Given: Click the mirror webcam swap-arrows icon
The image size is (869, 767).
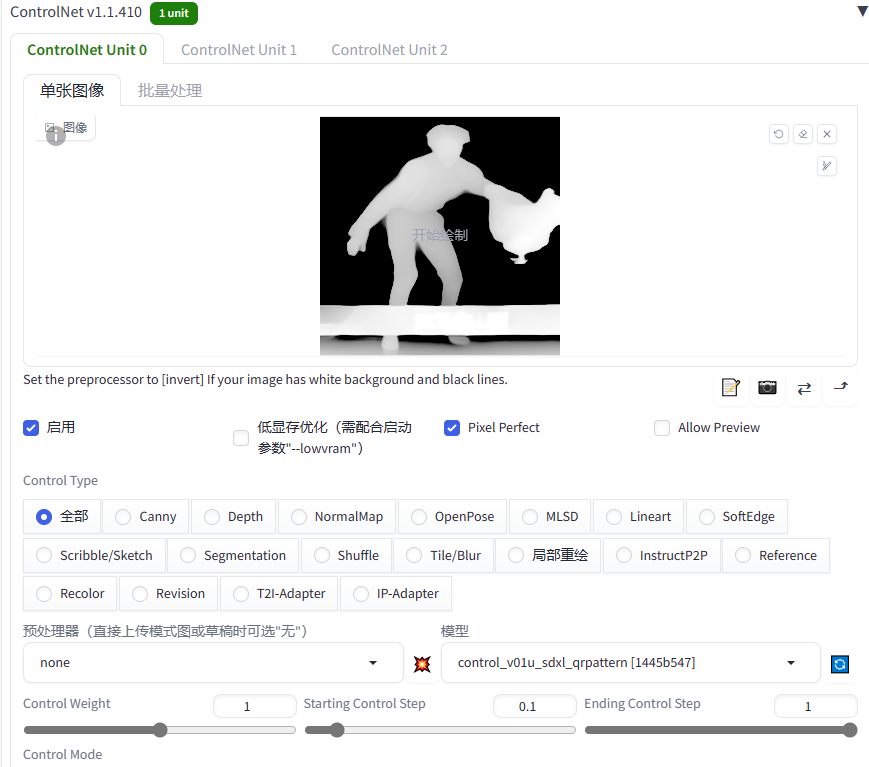Looking at the screenshot, I should coord(804,387).
